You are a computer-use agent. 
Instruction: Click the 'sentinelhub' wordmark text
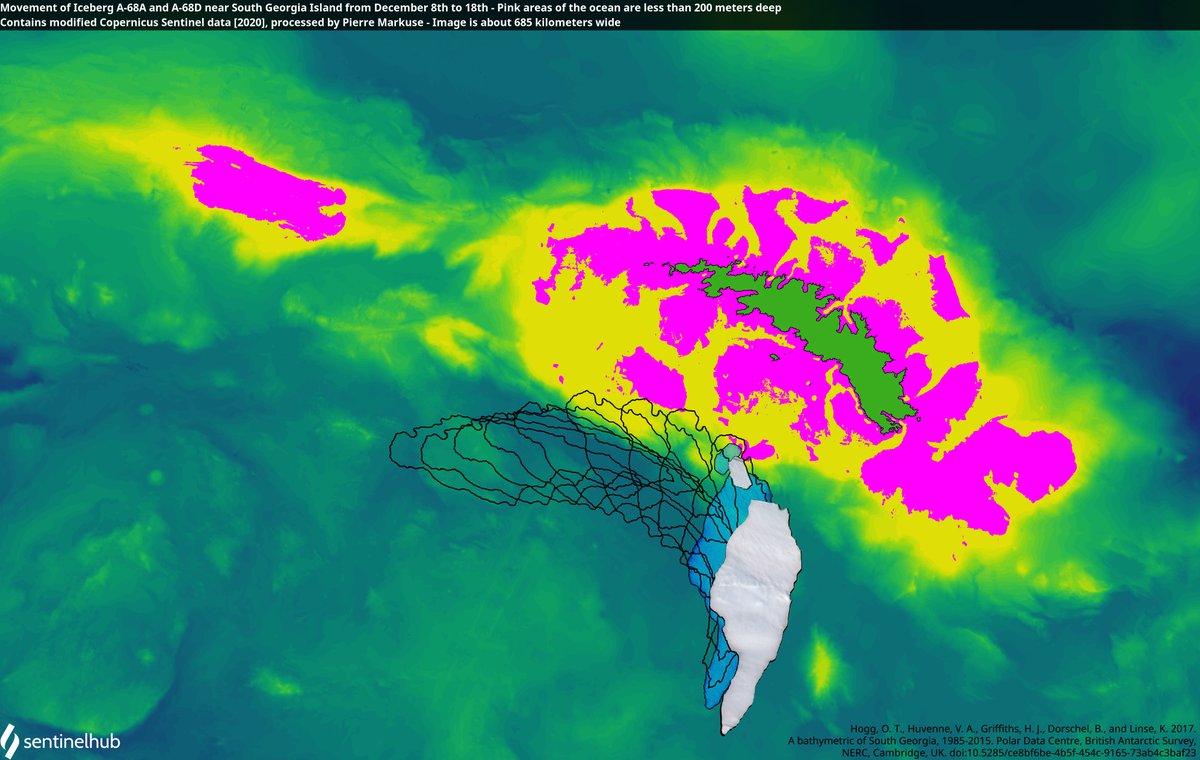tap(71, 741)
